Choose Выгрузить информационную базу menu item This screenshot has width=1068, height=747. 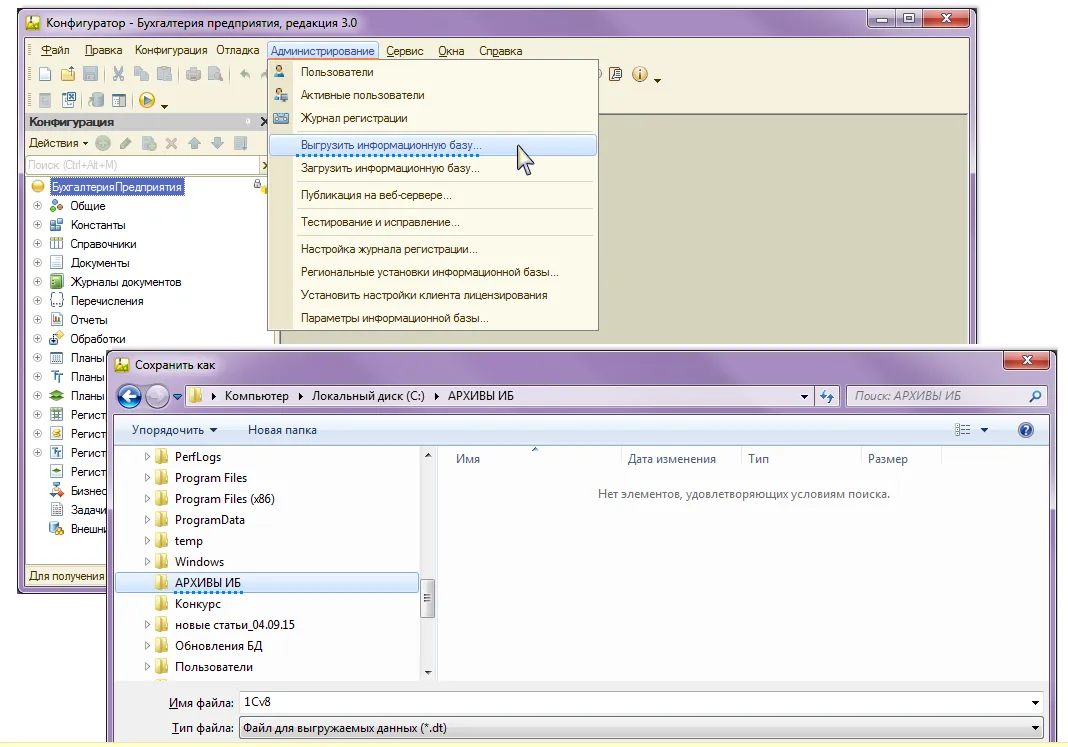433,145
